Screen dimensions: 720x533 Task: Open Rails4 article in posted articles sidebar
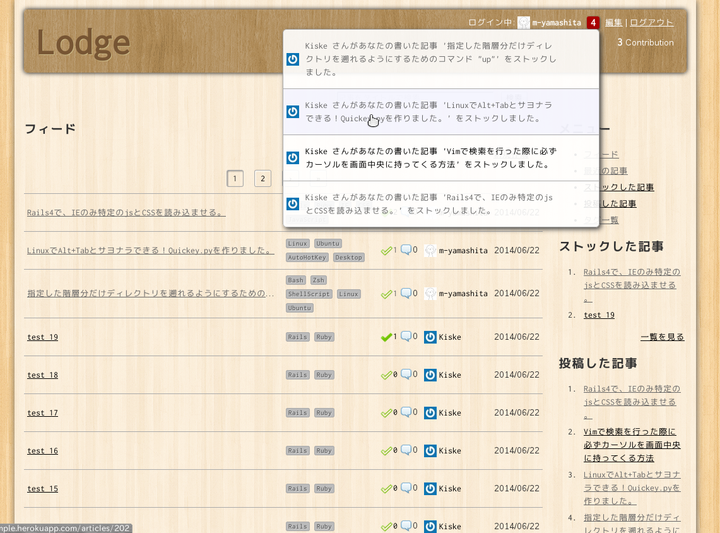pyautogui.click(x=632, y=402)
